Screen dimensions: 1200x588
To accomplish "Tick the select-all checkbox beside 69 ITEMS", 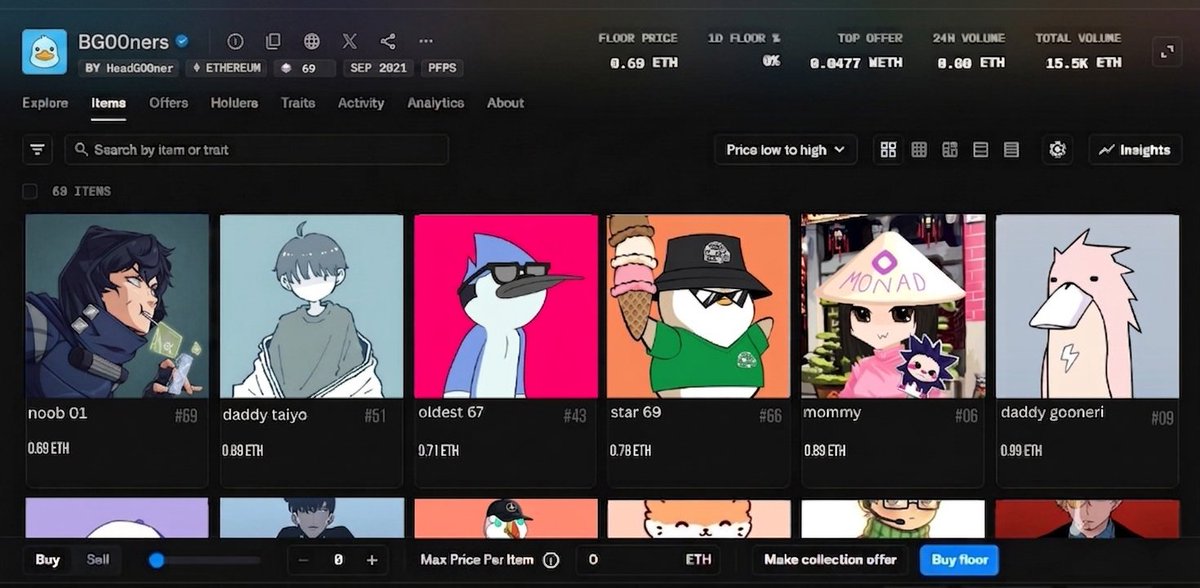I will pyautogui.click(x=30, y=191).
